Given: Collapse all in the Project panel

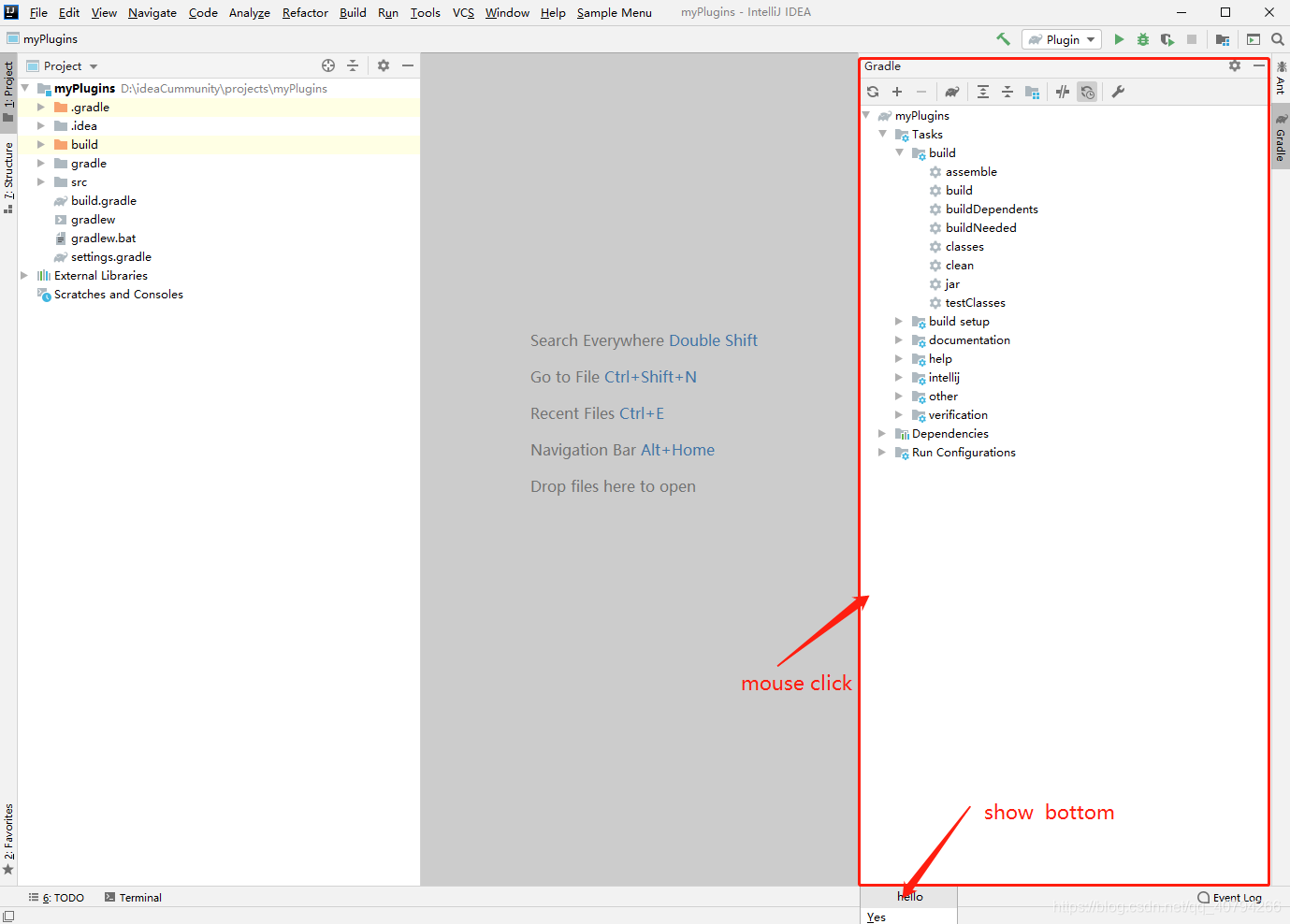Looking at the screenshot, I should pos(353,65).
